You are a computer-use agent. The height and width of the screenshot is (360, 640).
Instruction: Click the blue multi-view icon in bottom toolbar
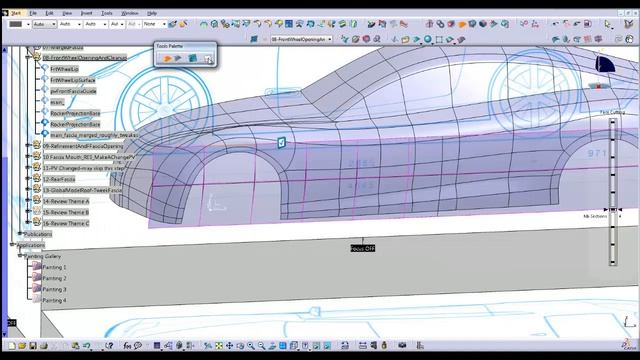(x=282, y=346)
